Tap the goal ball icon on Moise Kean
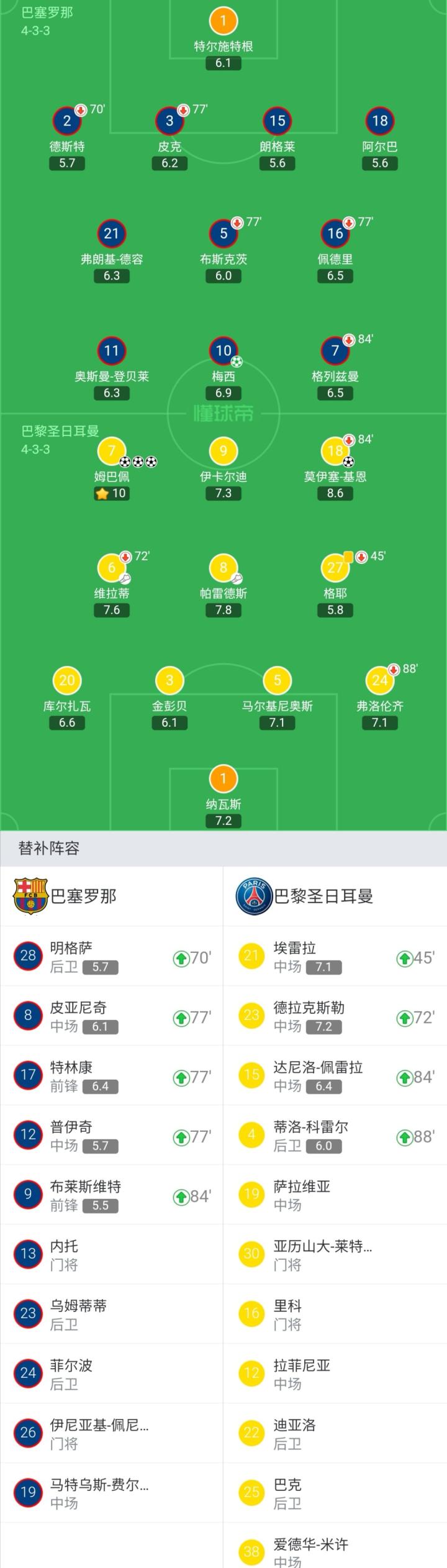 [348, 462]
